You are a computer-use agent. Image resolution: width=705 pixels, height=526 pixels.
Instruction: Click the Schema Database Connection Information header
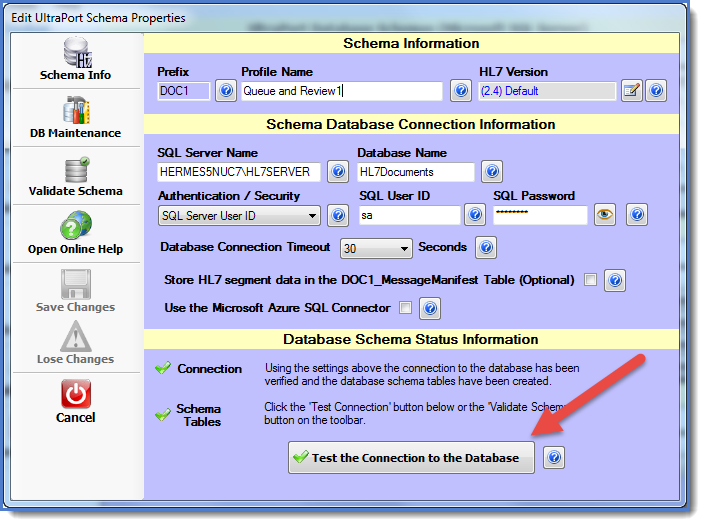pos(411,125)
